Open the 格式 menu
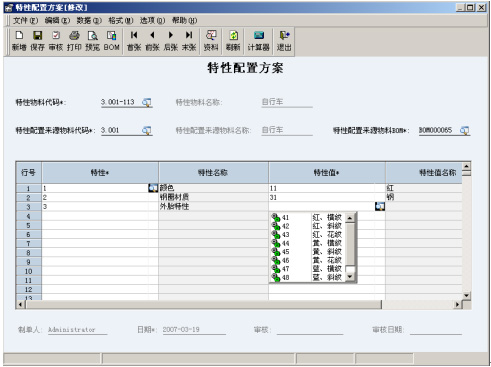 121,21
